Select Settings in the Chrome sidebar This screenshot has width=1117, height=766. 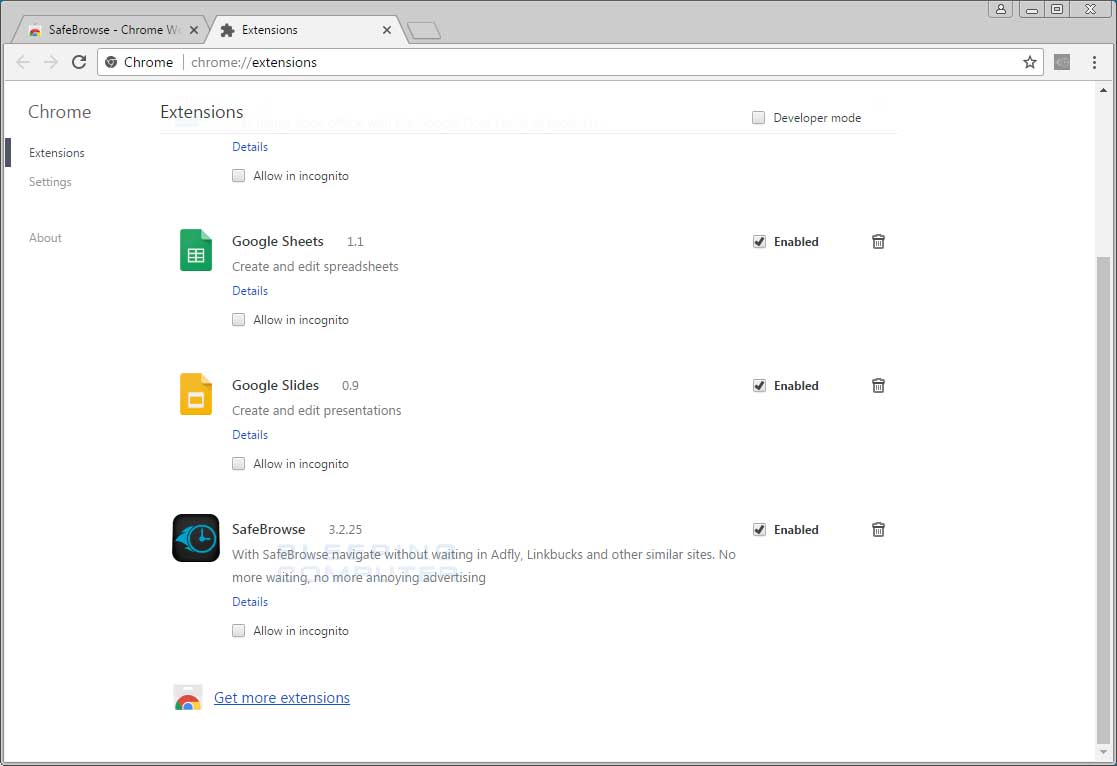coord(50,182)
